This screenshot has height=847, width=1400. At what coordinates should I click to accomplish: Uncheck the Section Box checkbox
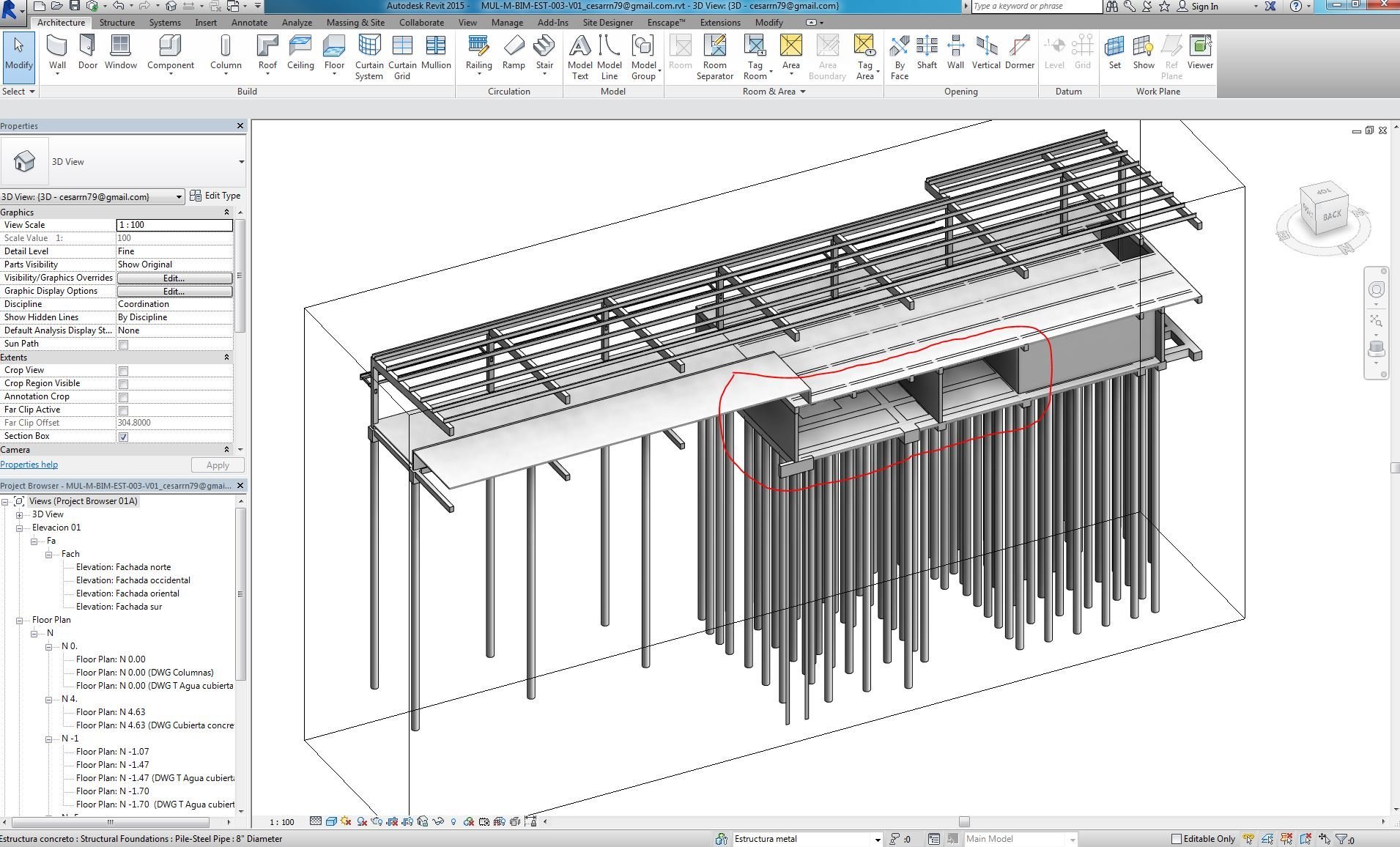123,437
